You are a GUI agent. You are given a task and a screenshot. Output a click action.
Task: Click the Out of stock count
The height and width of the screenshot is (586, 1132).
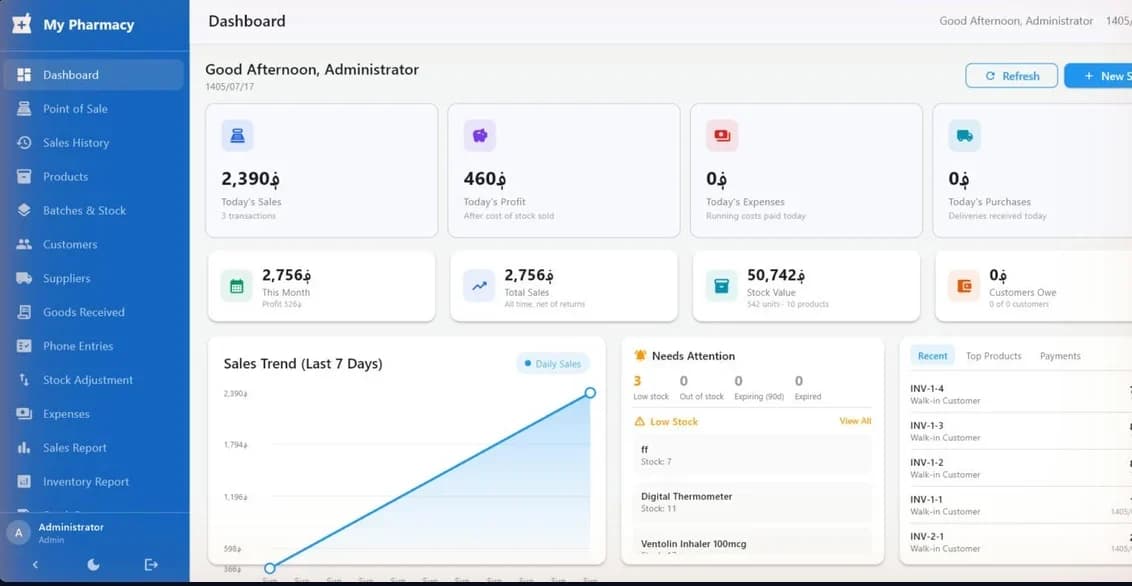coord(684,381)
